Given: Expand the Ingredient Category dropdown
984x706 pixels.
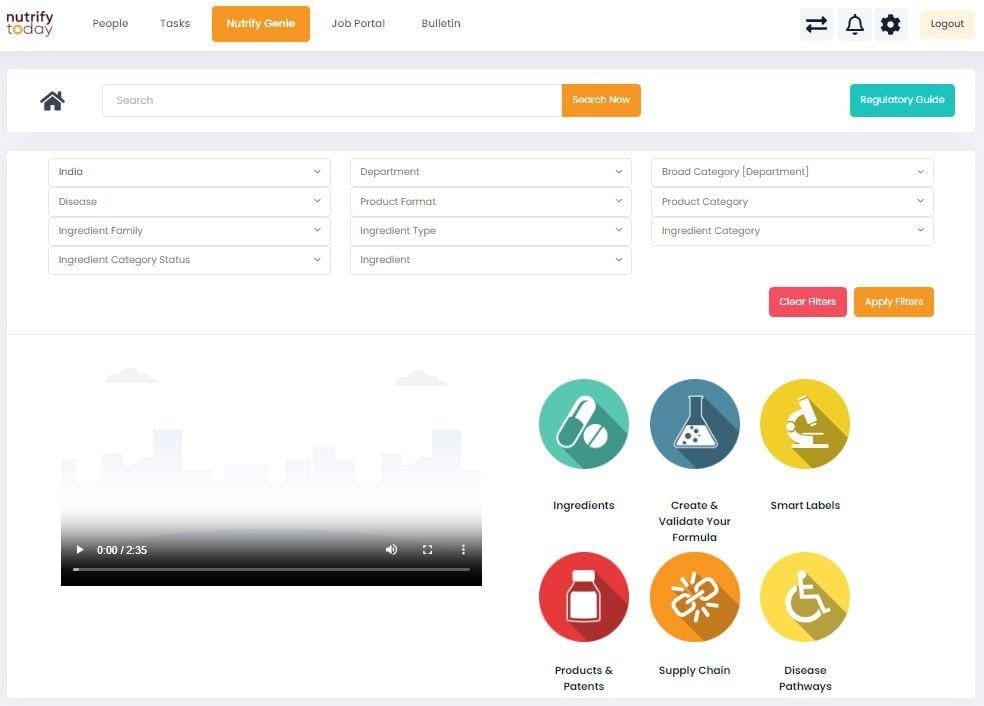Looking at the screenshot, I should point(792,231).
